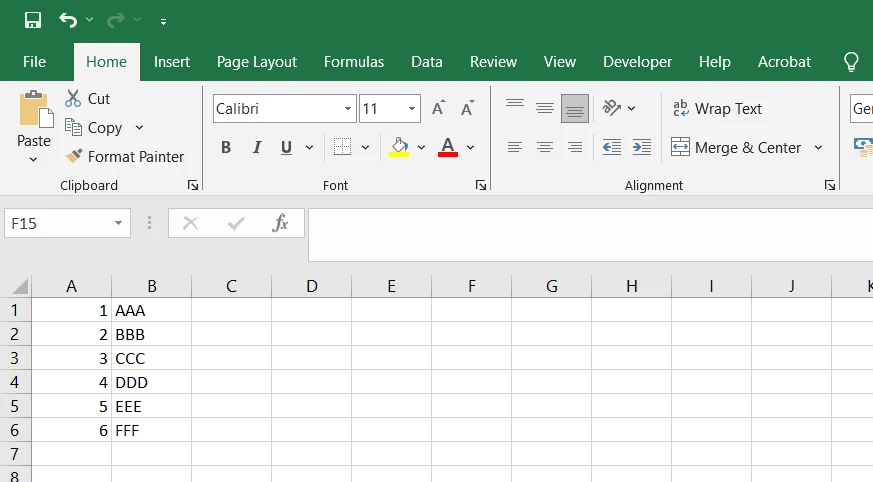Click the Undo arrow icon

click(68, 20)
